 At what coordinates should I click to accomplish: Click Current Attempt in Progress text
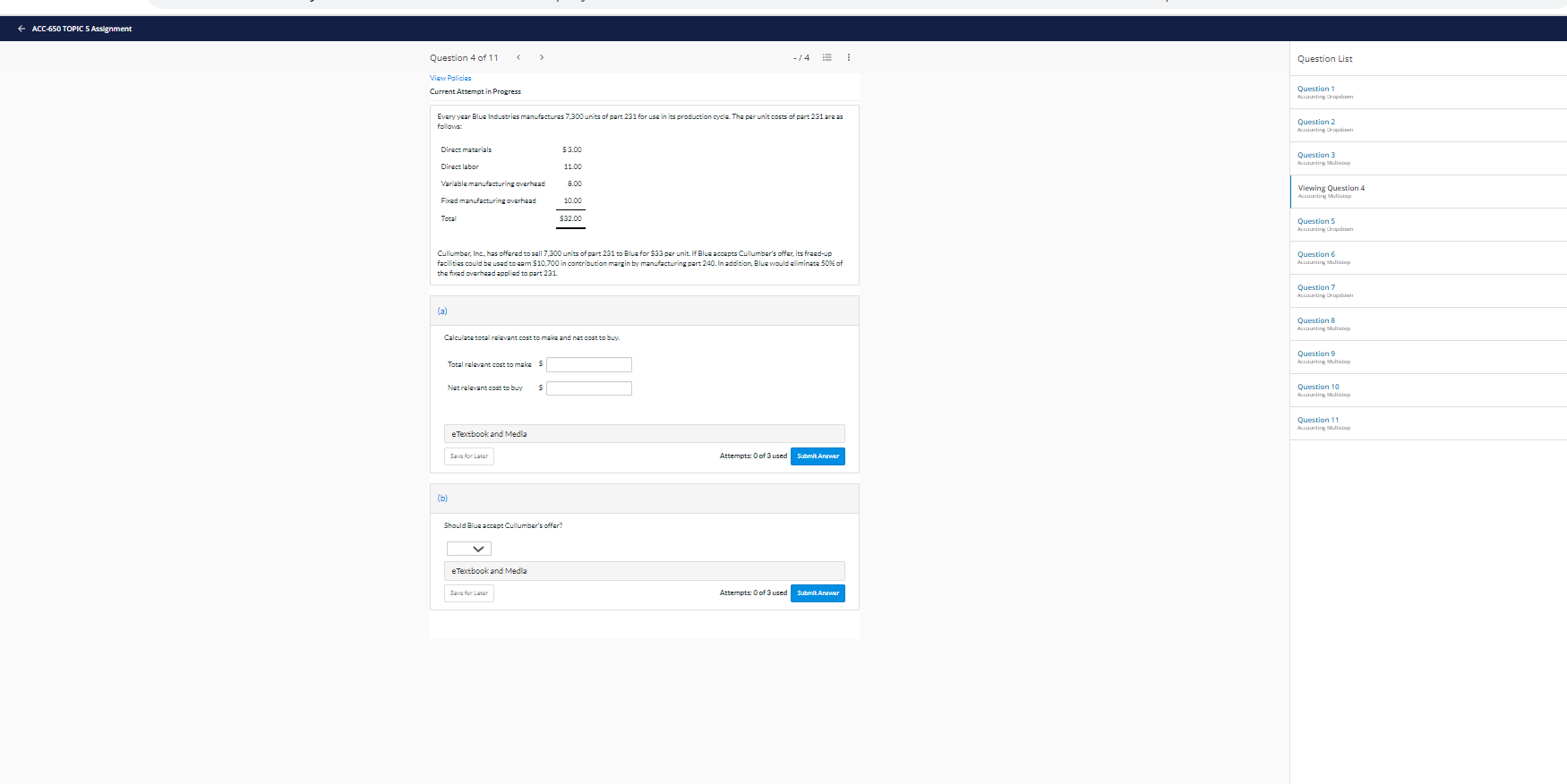tap(475, 91)
